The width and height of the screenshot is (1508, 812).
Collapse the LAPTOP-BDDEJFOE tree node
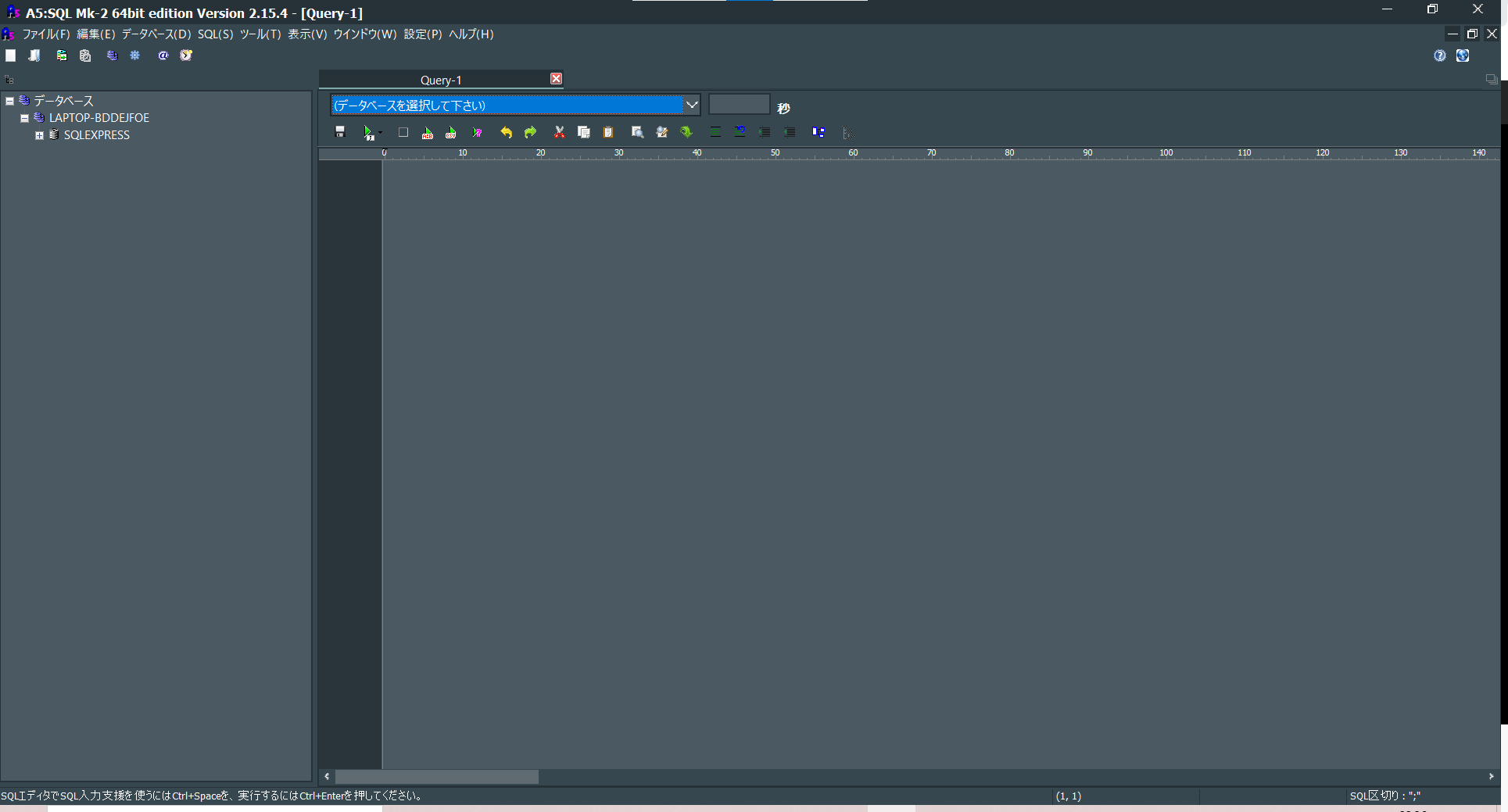(24, 118)
